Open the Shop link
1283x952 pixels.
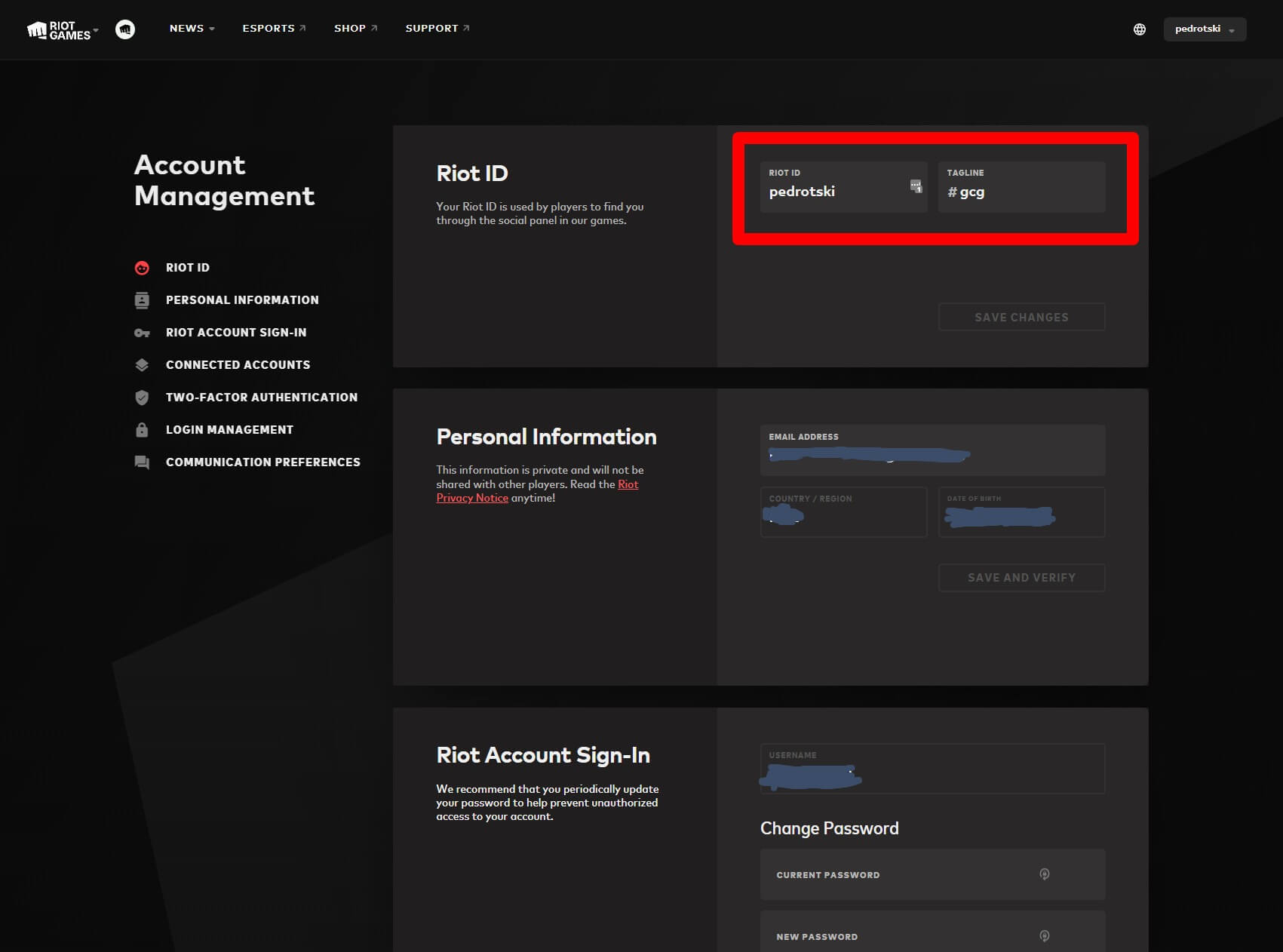click(x=355, y=29)
